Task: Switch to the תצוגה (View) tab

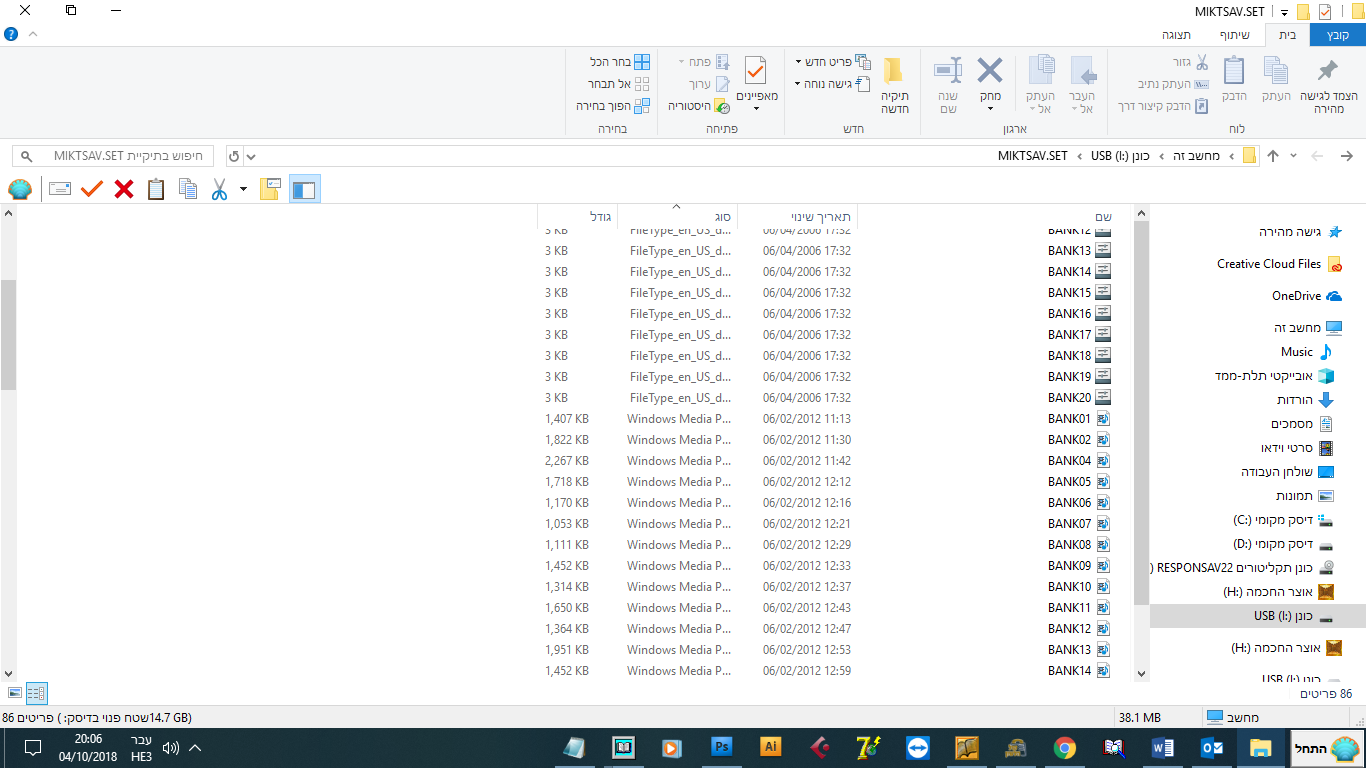Action: coord(1176,34)
